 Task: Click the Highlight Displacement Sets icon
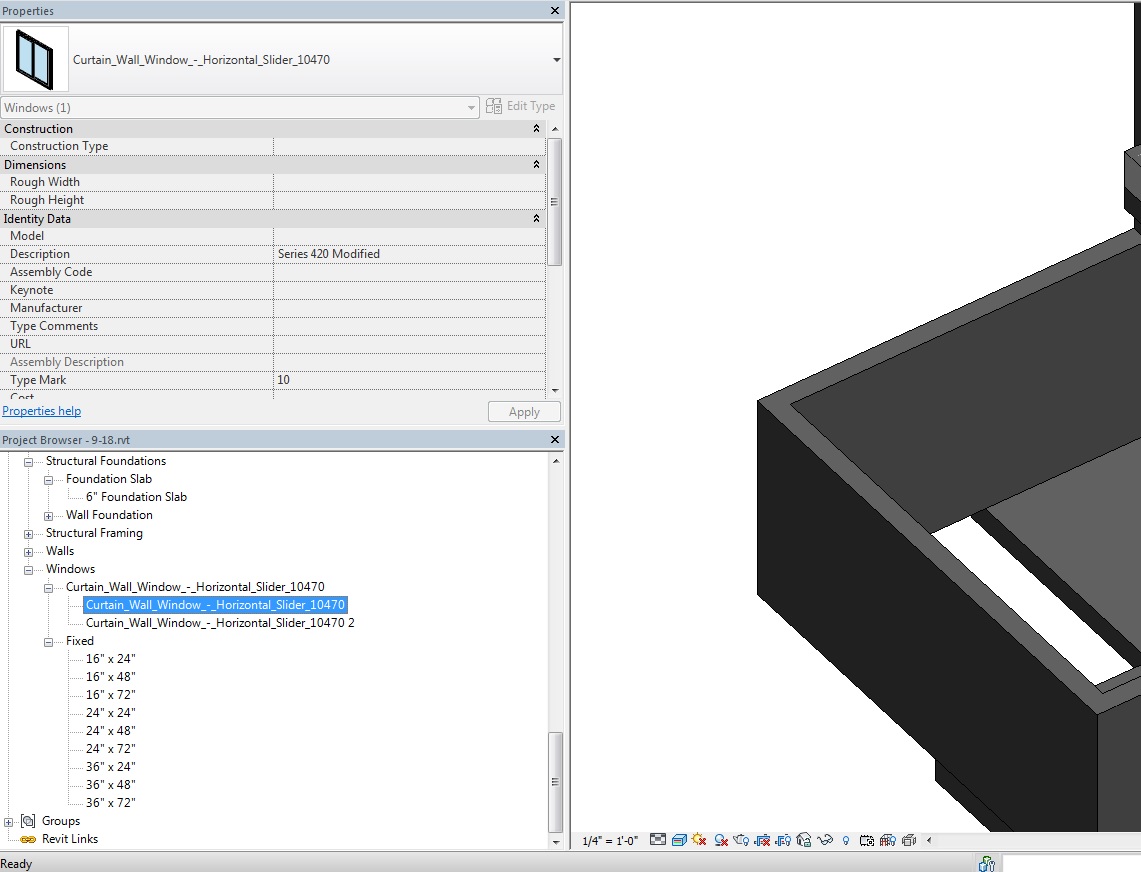(x=909, y=839)
